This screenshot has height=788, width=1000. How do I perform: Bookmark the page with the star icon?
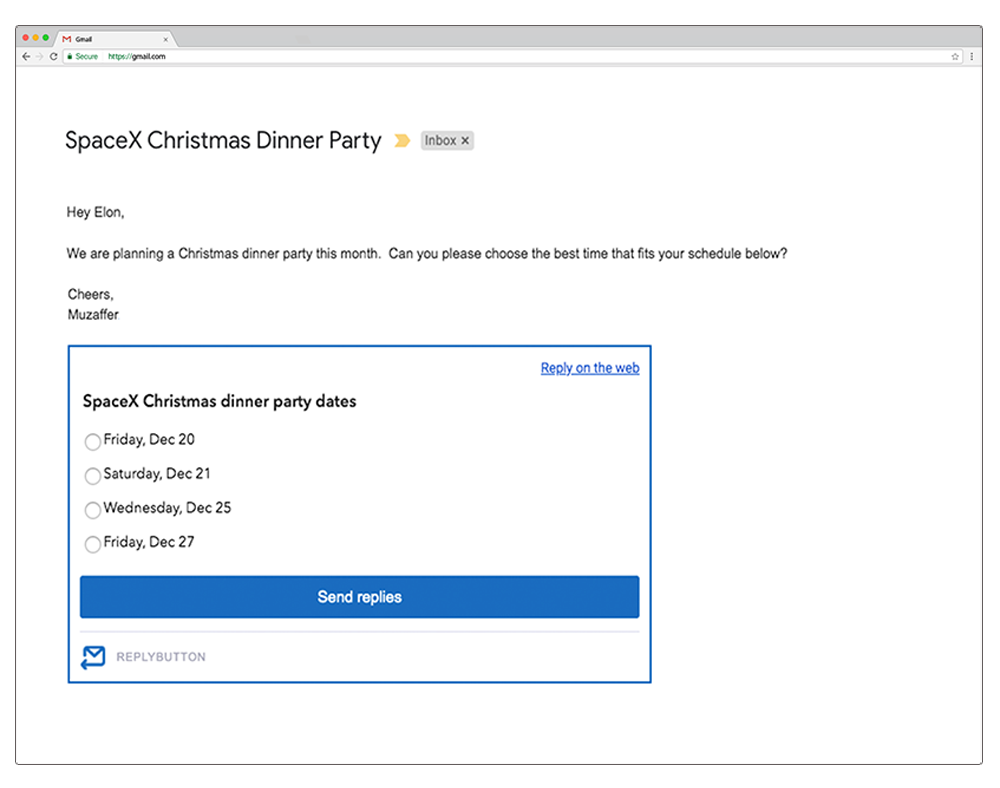click(955, 57)
